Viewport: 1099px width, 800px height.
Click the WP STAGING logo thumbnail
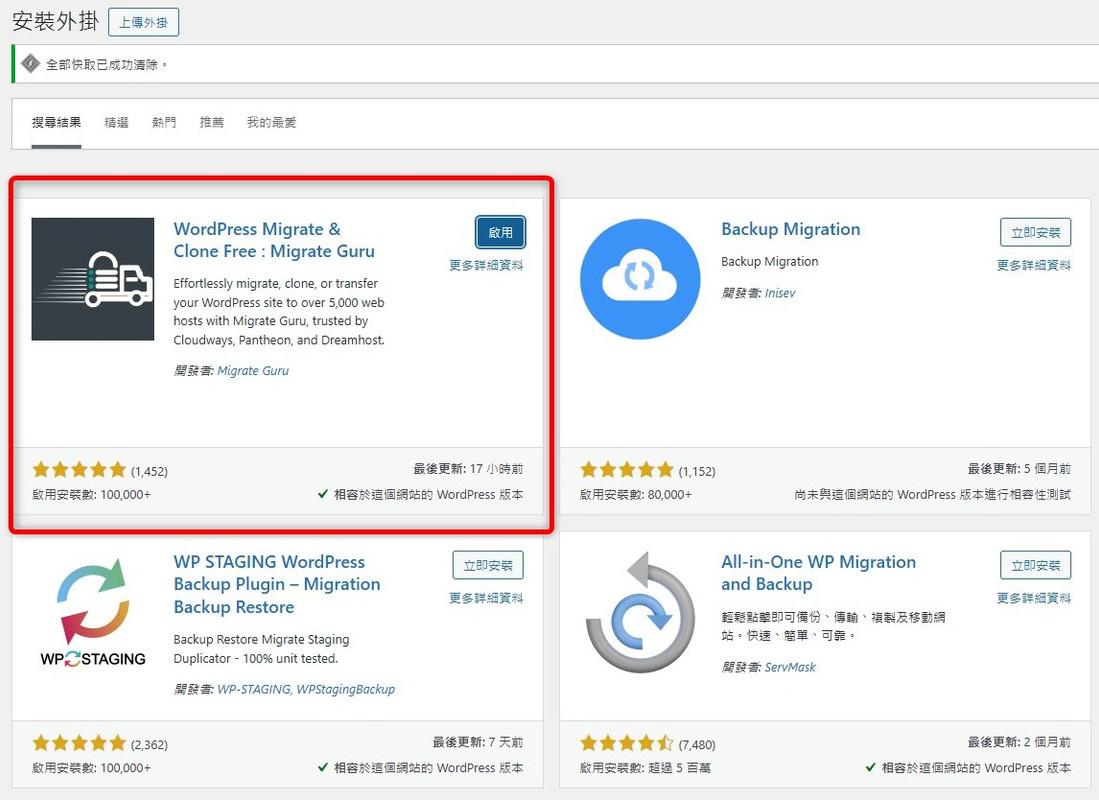93,612
